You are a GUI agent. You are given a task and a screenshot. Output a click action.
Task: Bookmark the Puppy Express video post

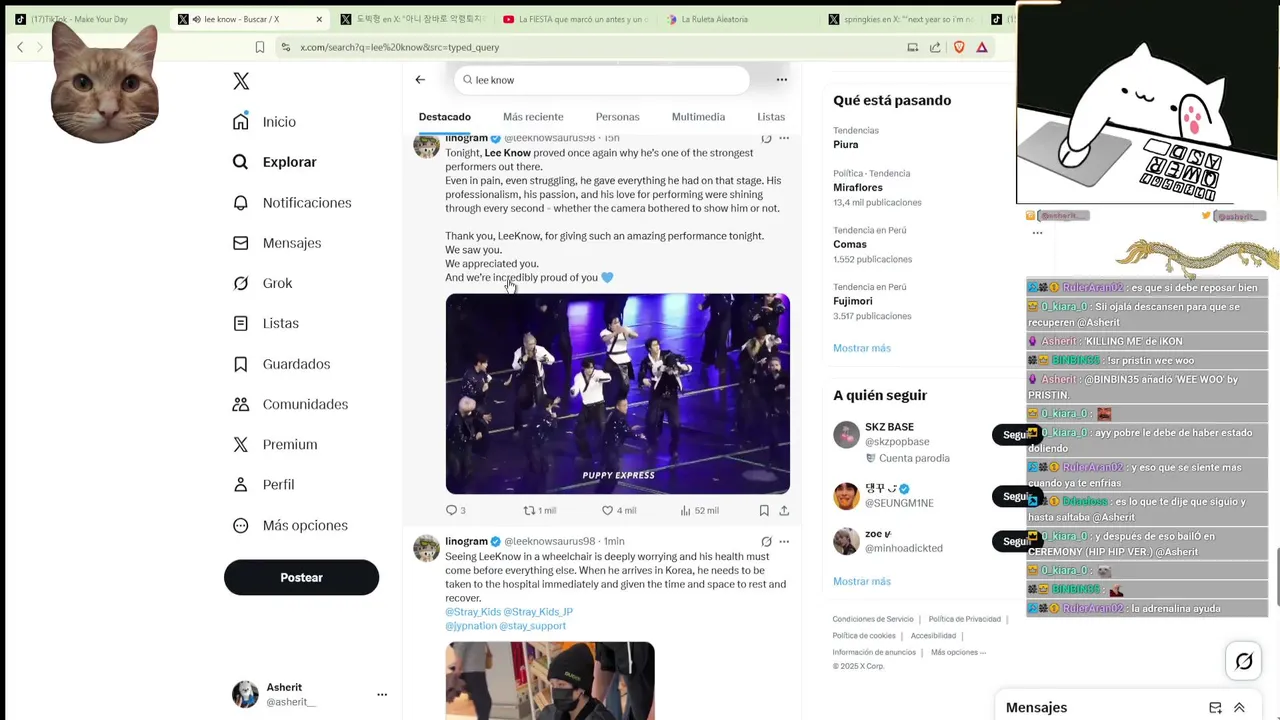(764, 510)
